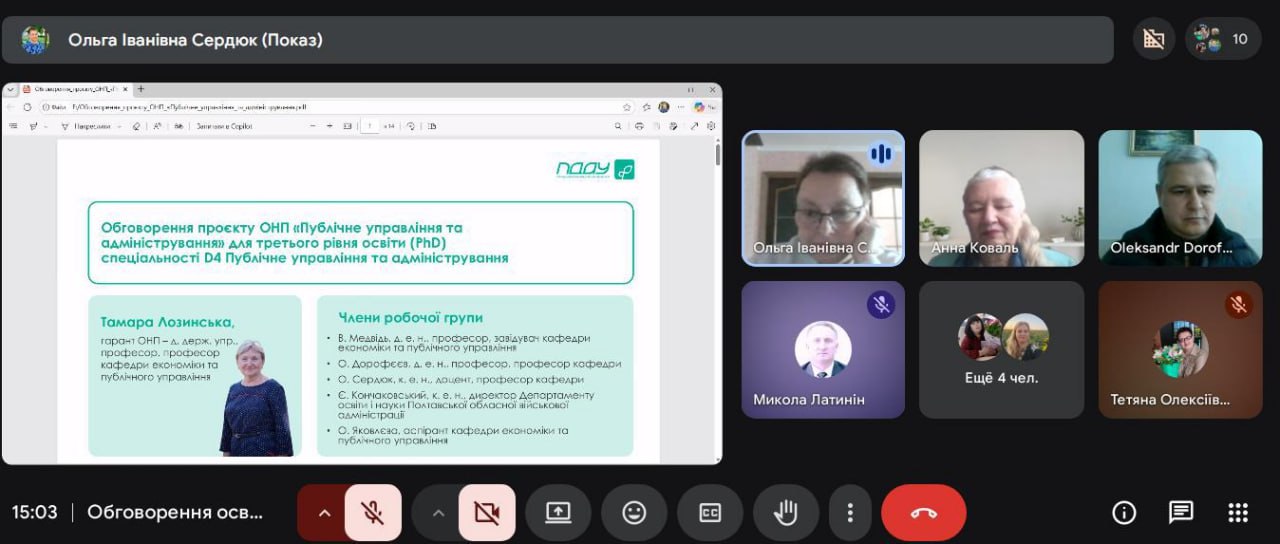
Task: Expand audio settings chevron beside microphone
Action: 324,513
